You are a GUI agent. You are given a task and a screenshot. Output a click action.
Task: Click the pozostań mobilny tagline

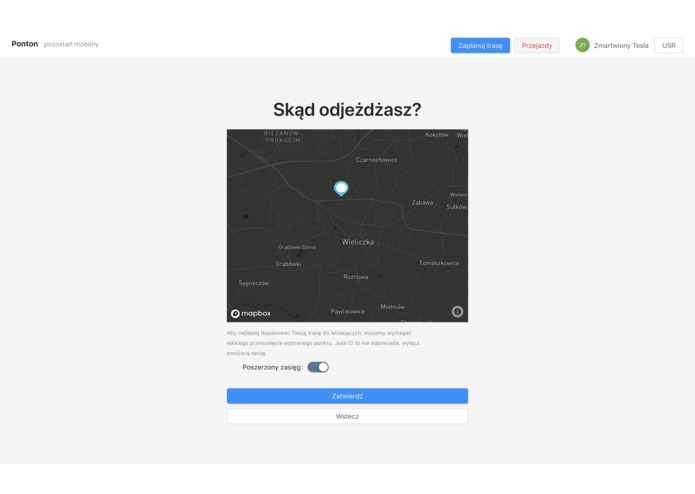pyautogui.click(x=71, y=44)
